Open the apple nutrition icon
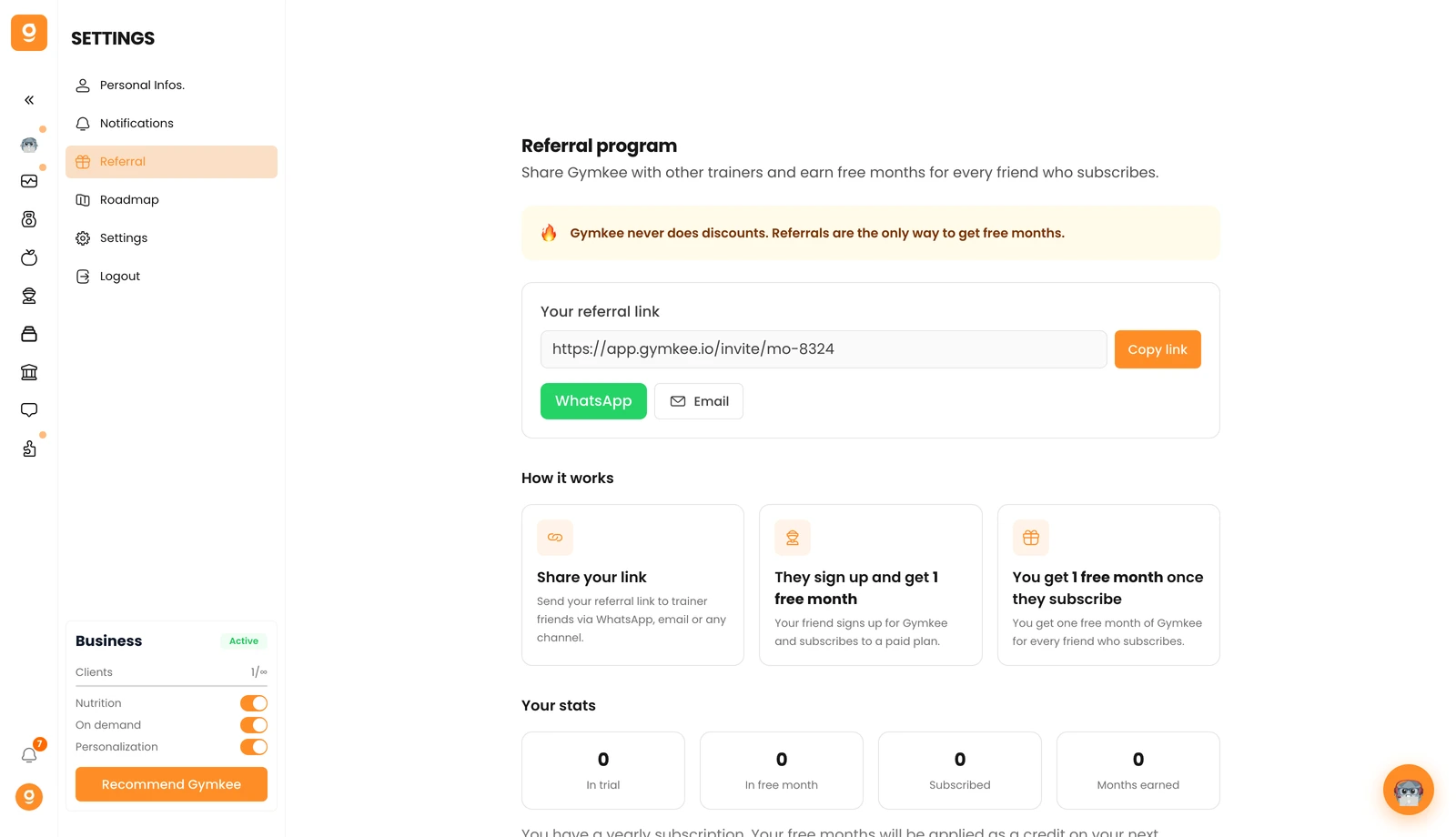This screenshot has width=1456, height=837. 29,257
